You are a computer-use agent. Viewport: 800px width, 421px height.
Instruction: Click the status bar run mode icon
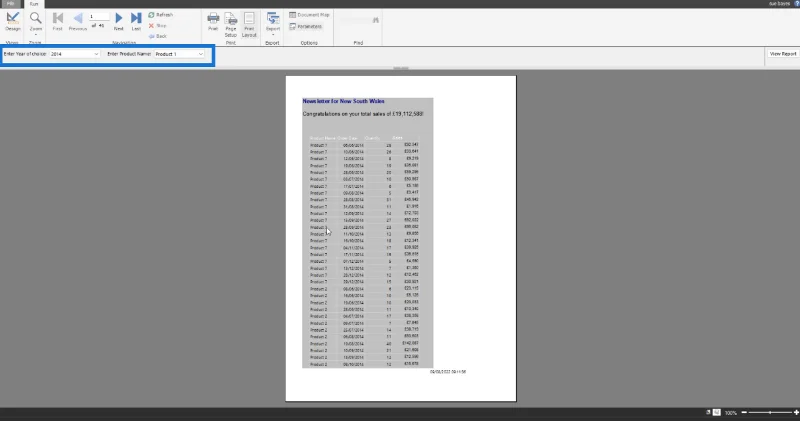[x=716, y=412]
